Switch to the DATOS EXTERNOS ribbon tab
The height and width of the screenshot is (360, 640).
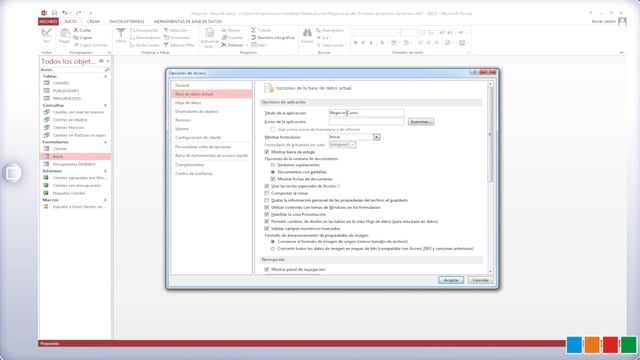[127, 21]
